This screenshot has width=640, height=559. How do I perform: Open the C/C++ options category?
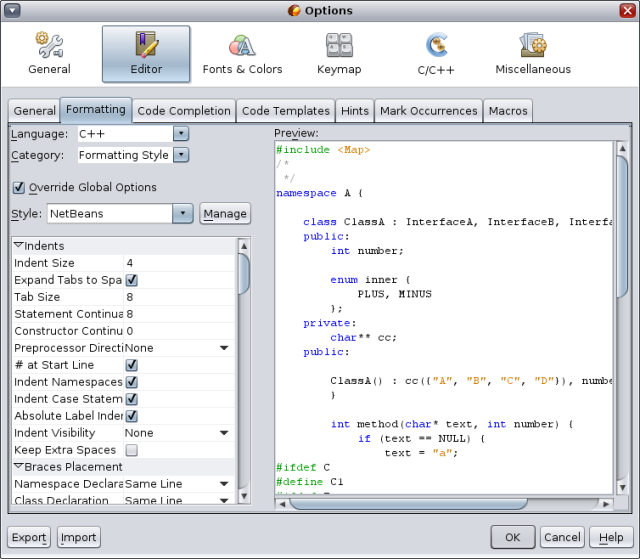tap(436, 54)
